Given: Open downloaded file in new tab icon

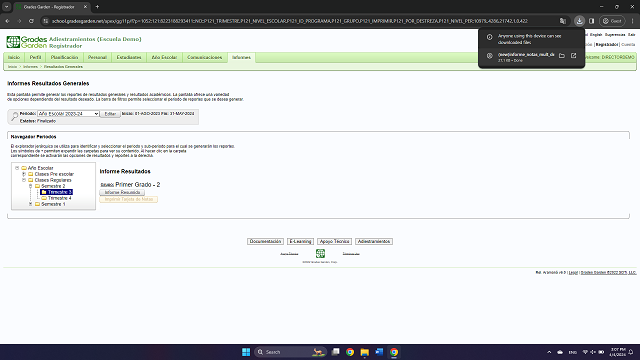Looking at the screenshot, I should [x=573, y=56].
